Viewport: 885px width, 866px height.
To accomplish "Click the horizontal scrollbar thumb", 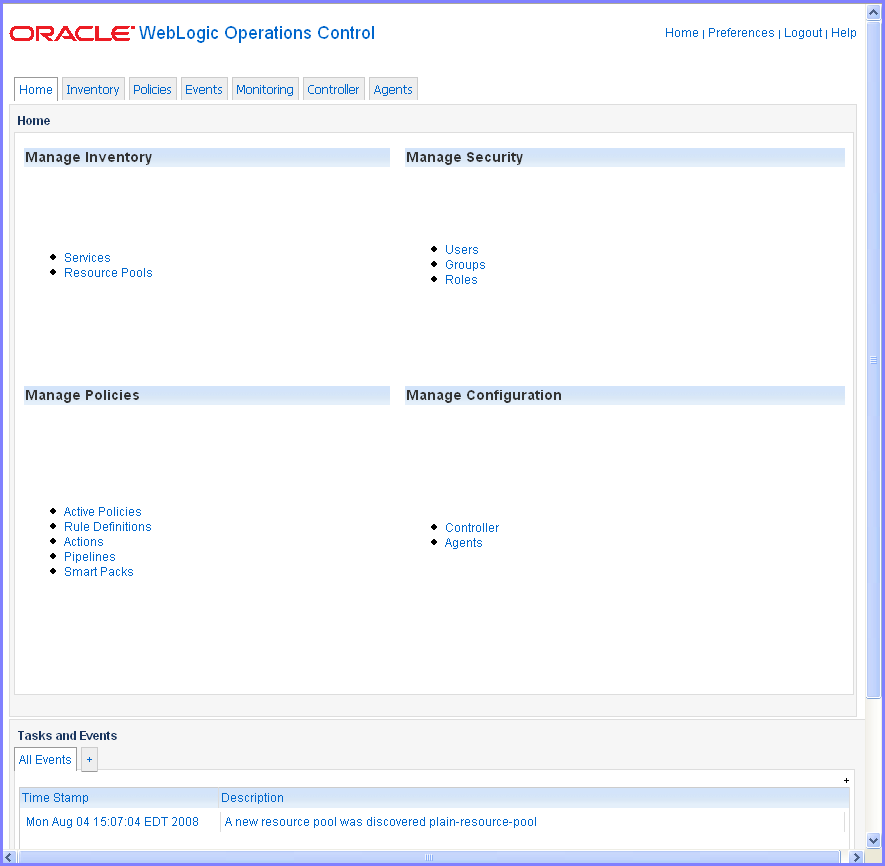I will (429, 857).
